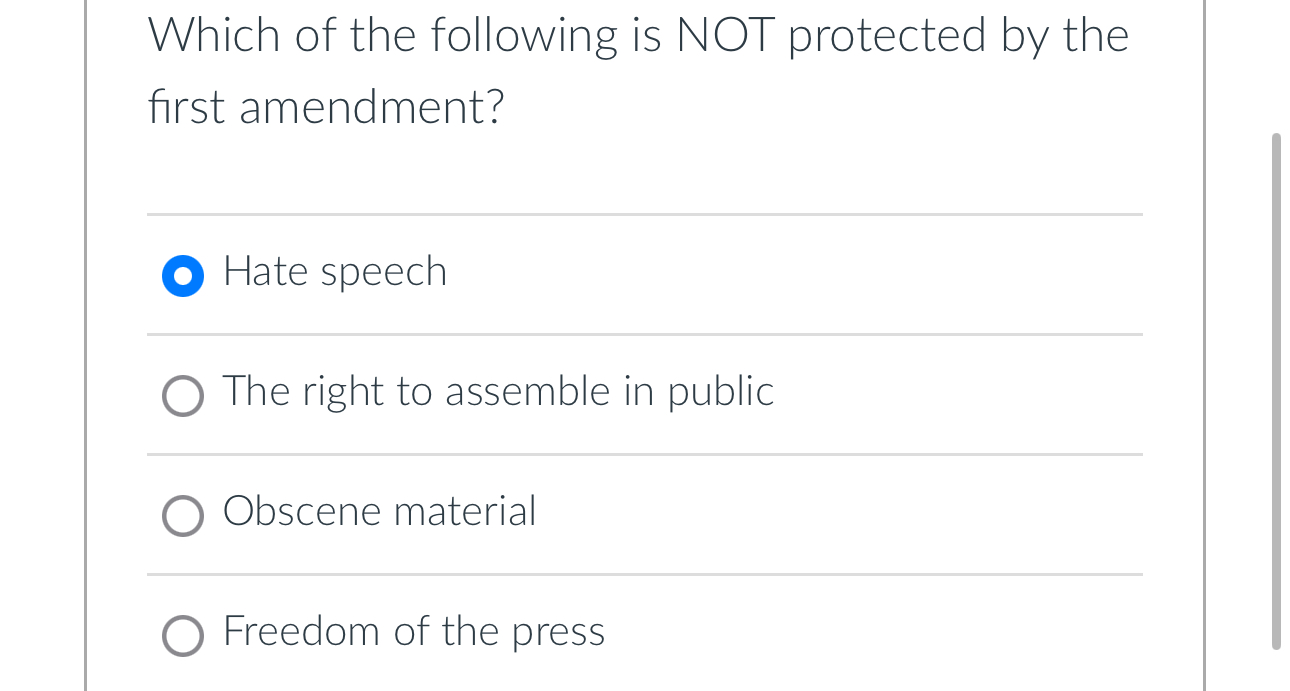Click the empty circle beside Obscene material
The image size is (1290, 691).
(x=183, y=516)
